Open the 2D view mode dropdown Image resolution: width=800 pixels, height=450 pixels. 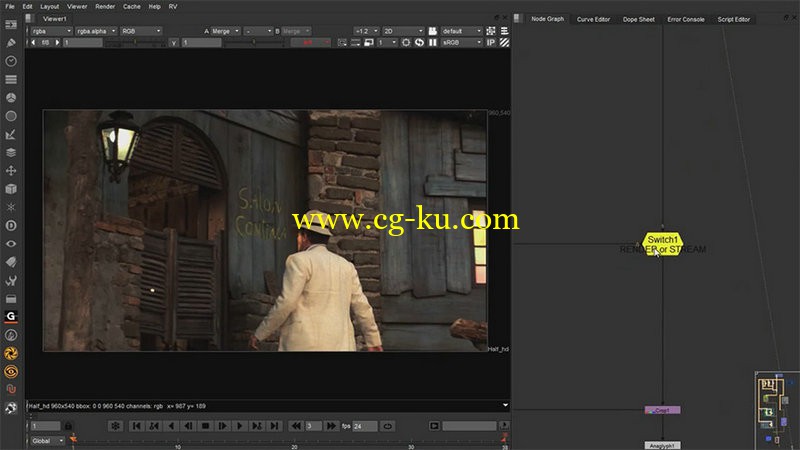point(403,31)
